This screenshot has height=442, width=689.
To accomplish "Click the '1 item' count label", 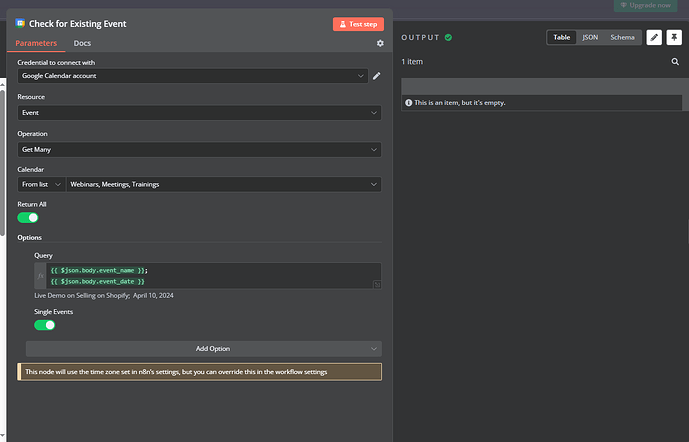I will coord(412,62).
